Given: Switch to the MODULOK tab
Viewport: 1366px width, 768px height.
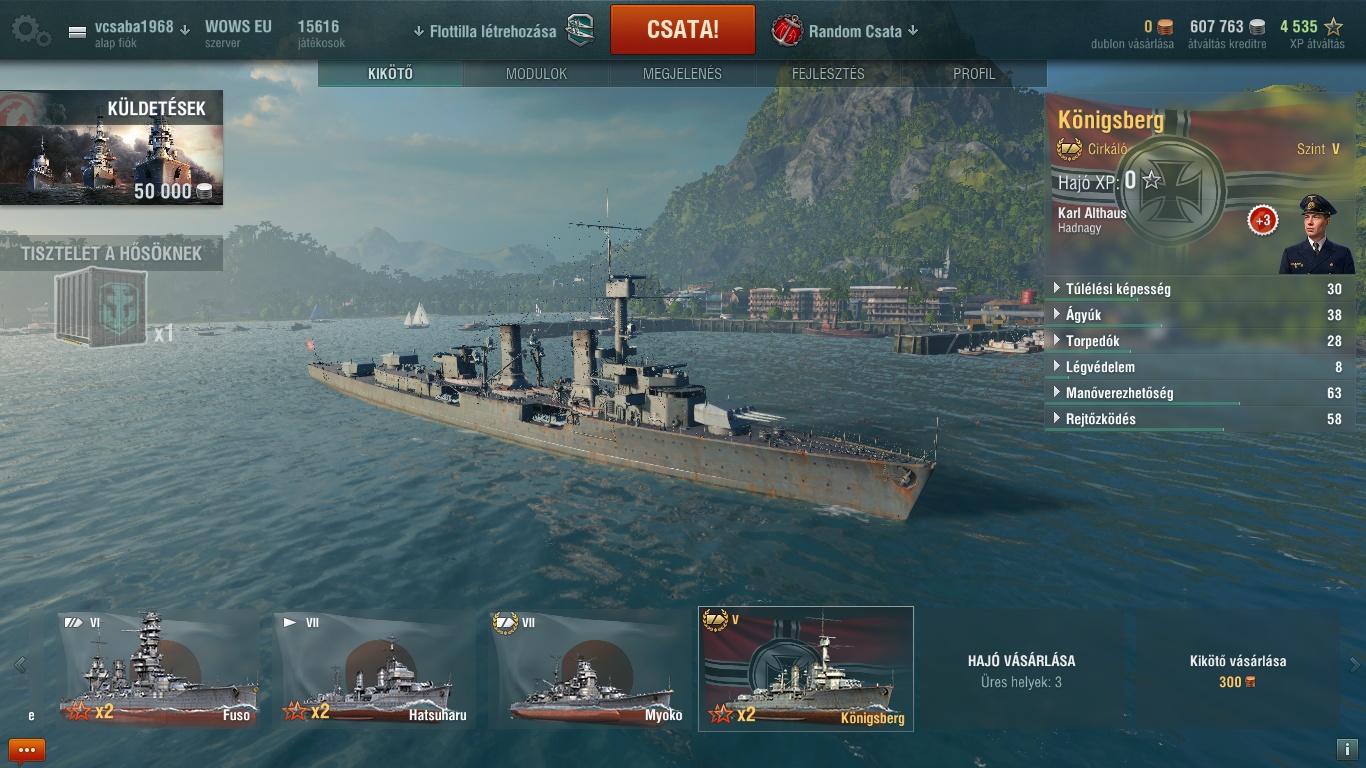Looking at the screenshot, I should point(536,74).
